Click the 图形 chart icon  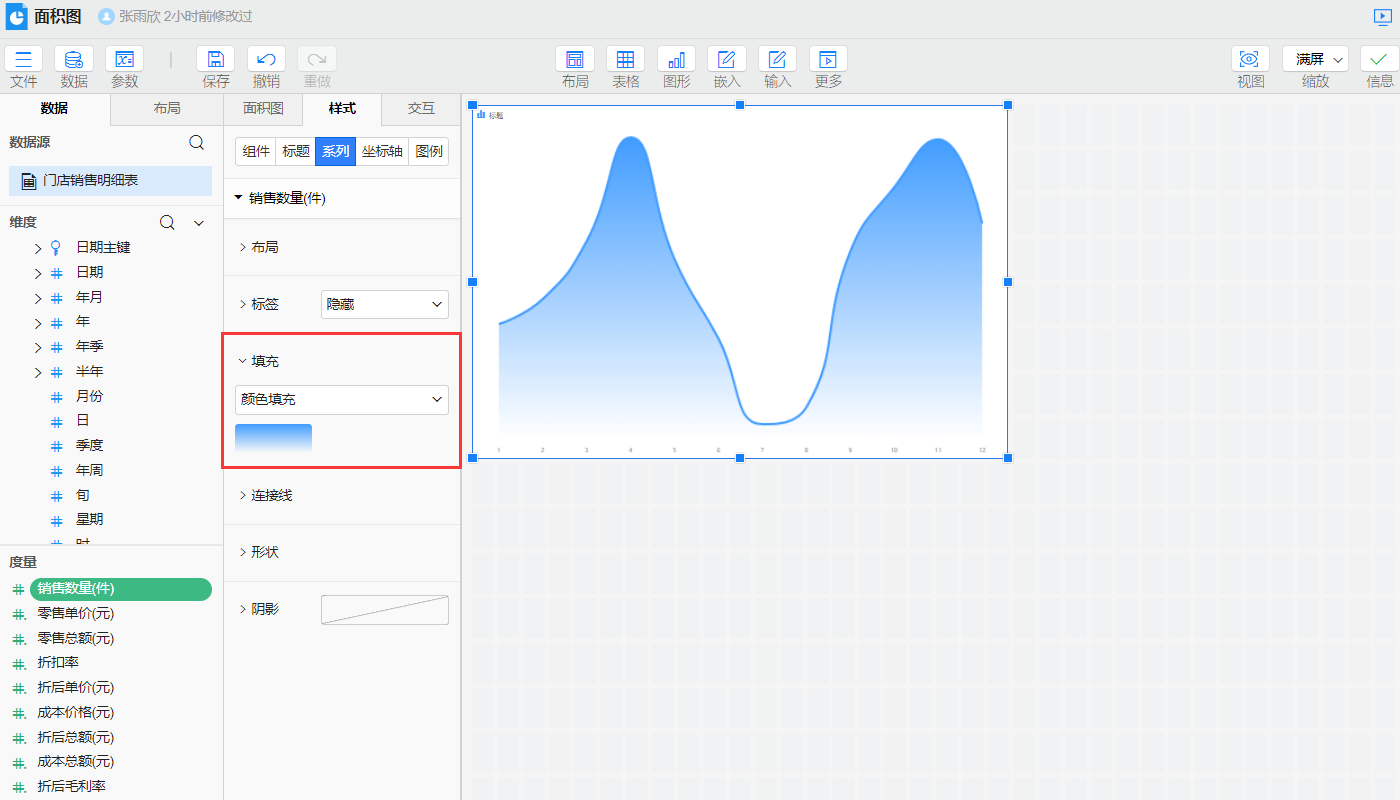coord(676,59)
